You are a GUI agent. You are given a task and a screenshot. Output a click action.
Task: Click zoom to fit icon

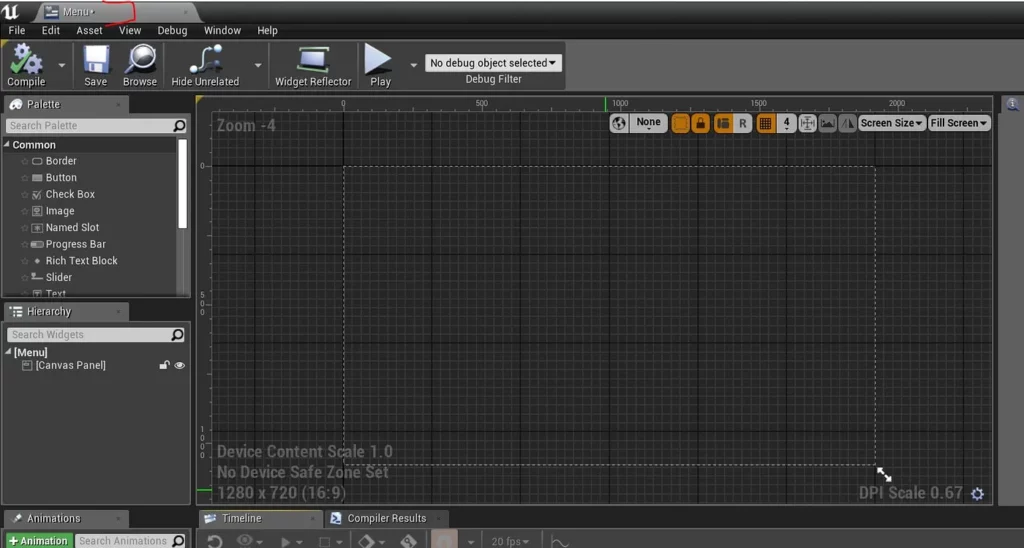coord(807,123)
